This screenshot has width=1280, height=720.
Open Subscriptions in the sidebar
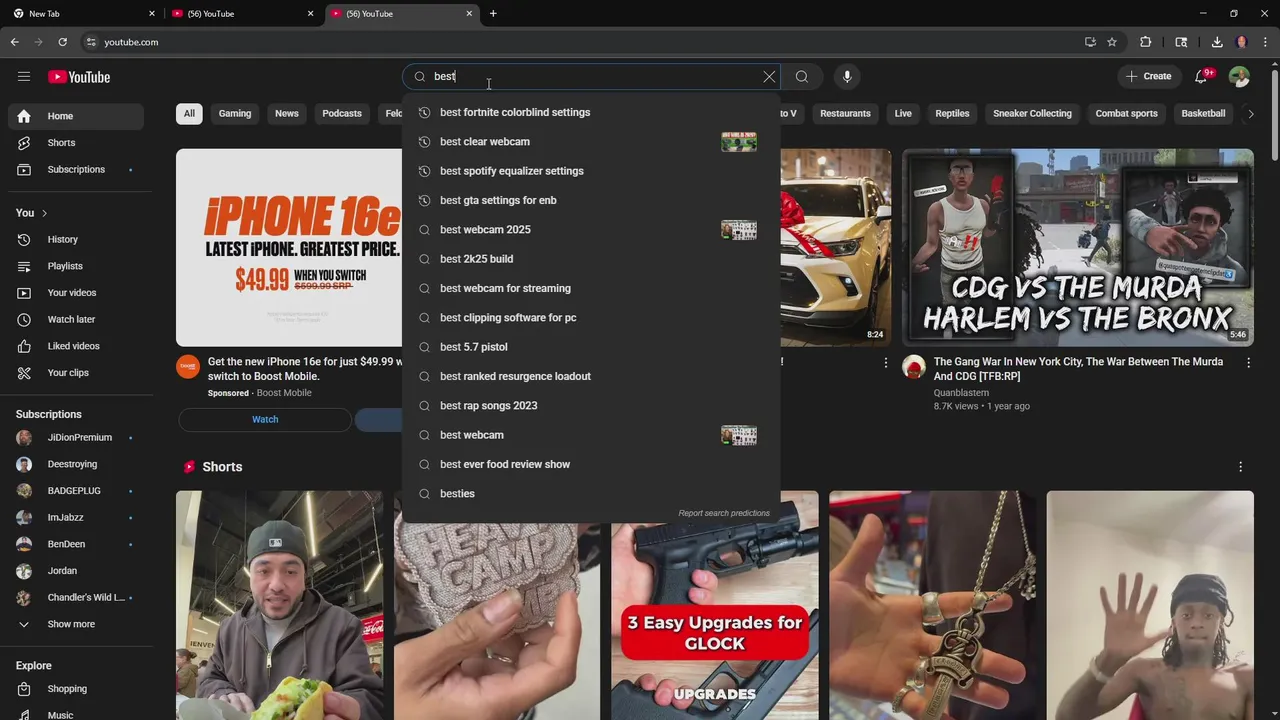76,169
